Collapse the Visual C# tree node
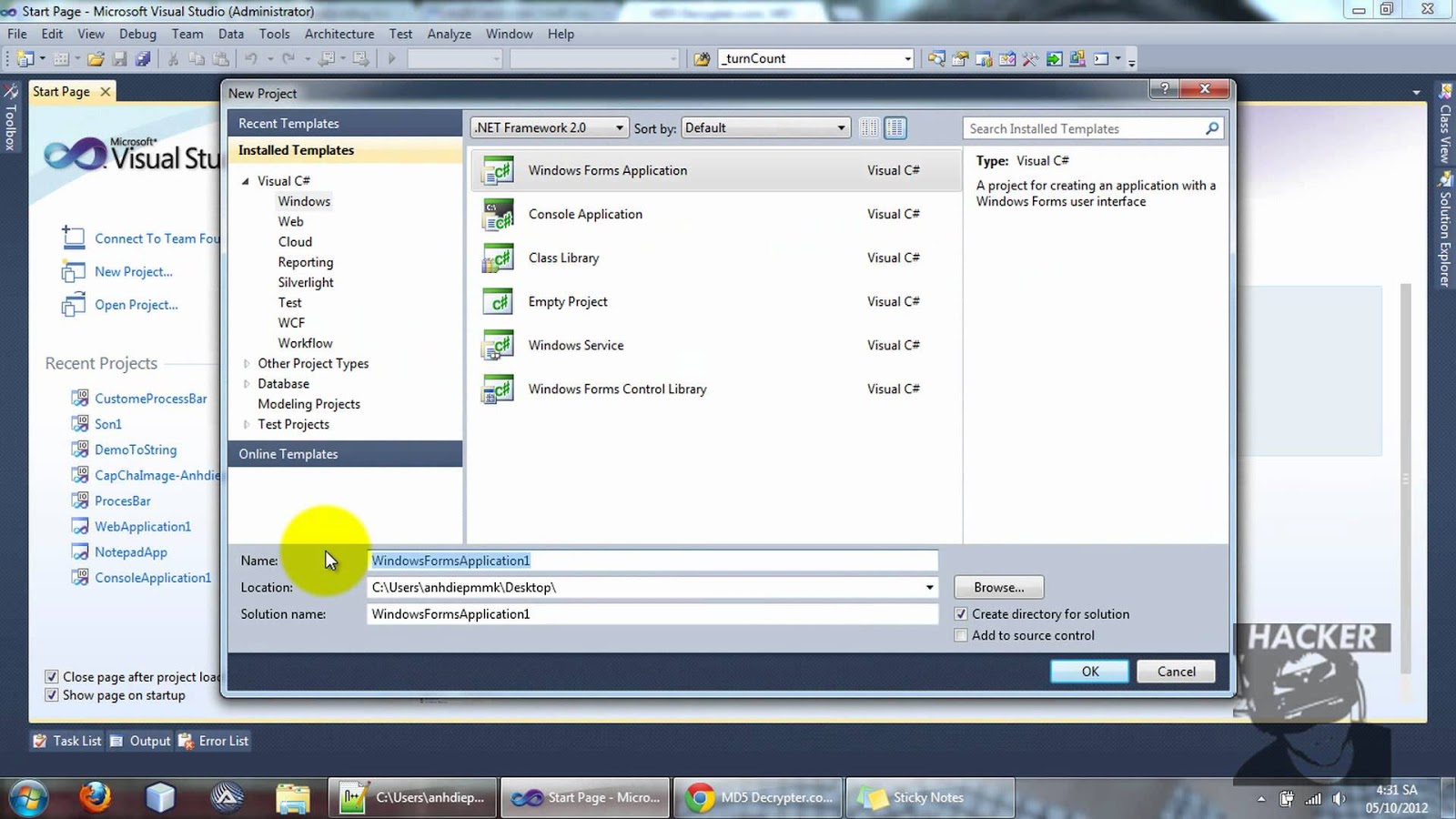 245,181
